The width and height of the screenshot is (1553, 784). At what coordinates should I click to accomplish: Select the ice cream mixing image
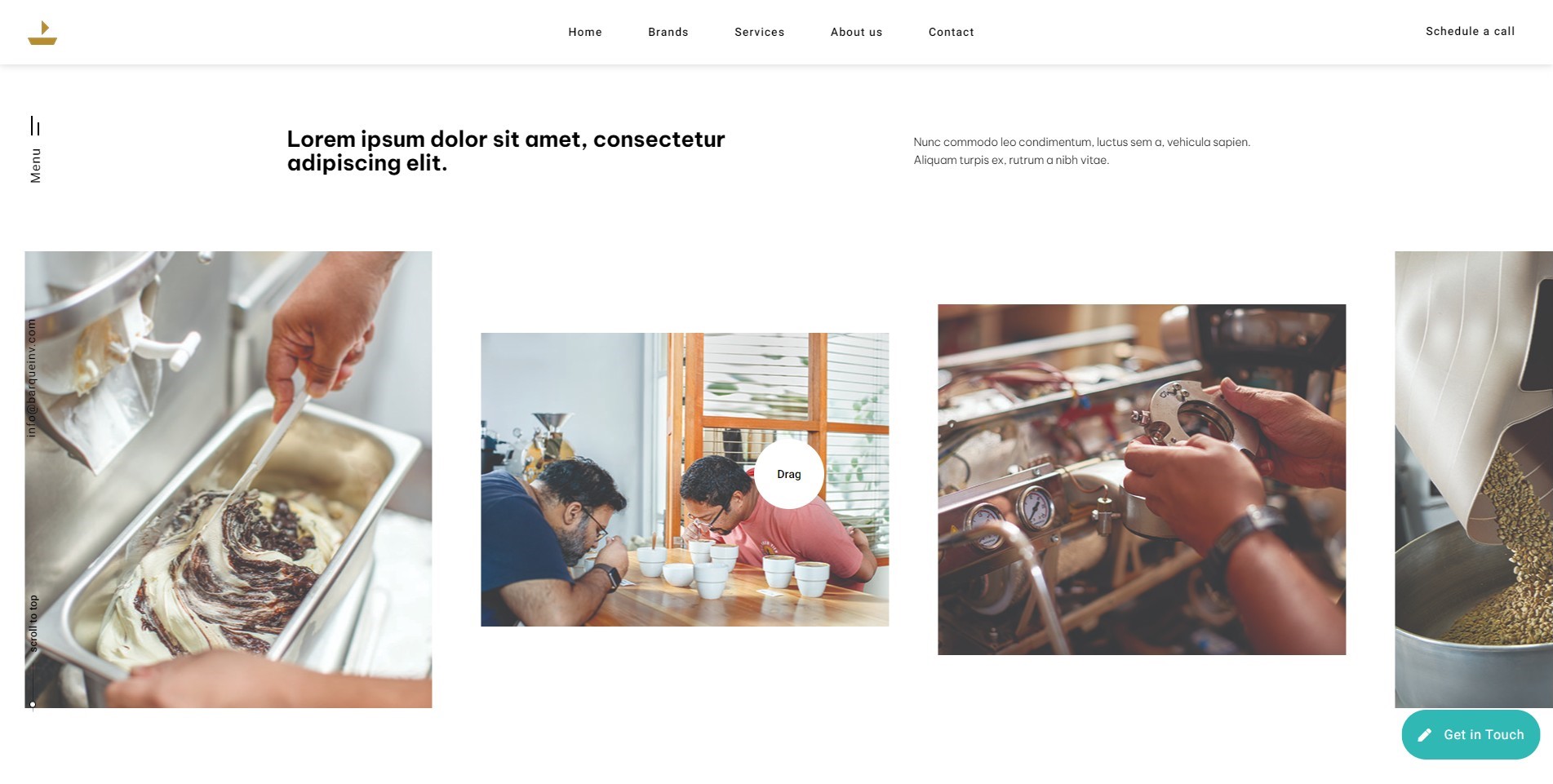229,480
